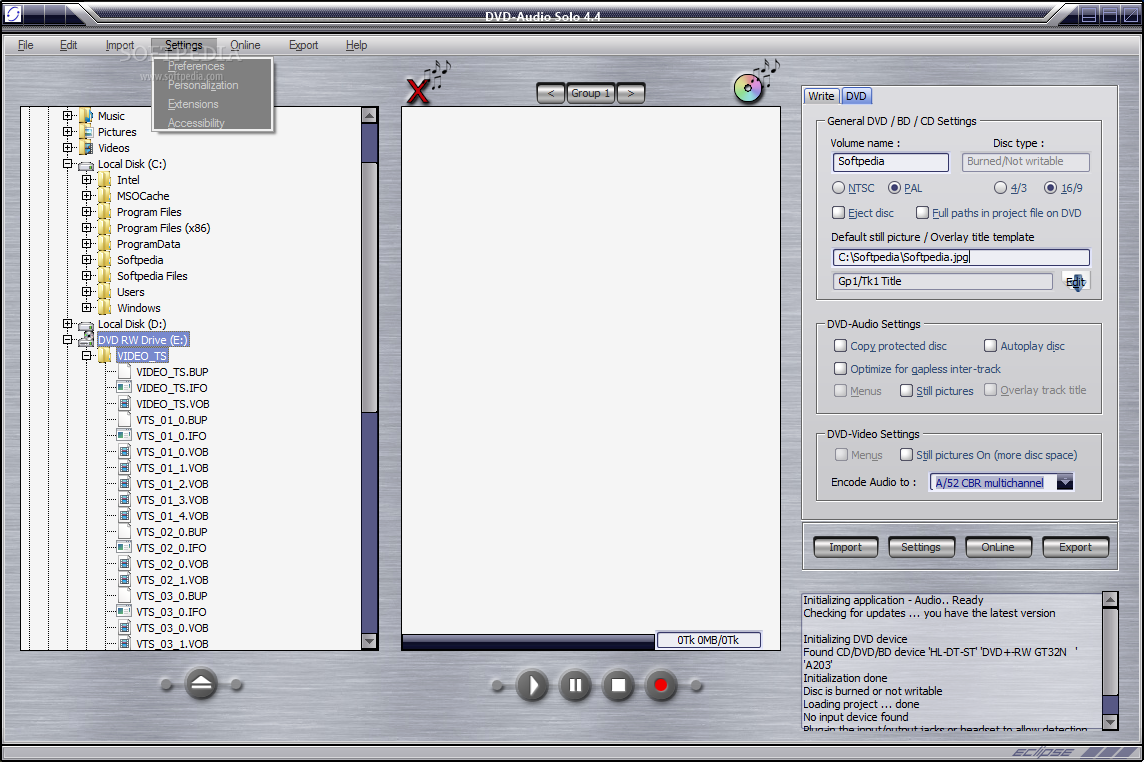Select the NTSC radio button
Screen dimensions: 1144x762
click(x=838, y=188)
